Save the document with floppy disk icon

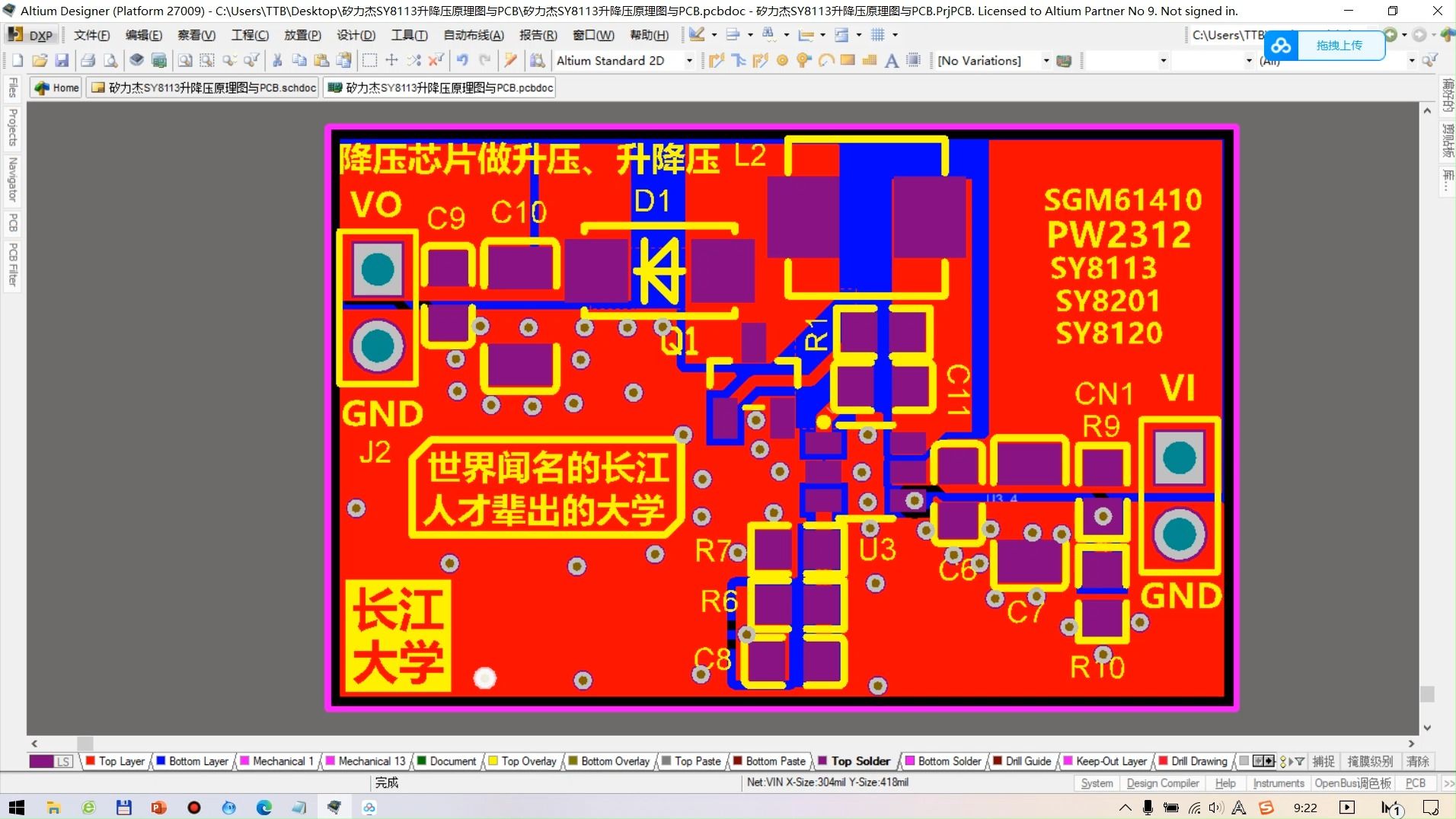62,61
